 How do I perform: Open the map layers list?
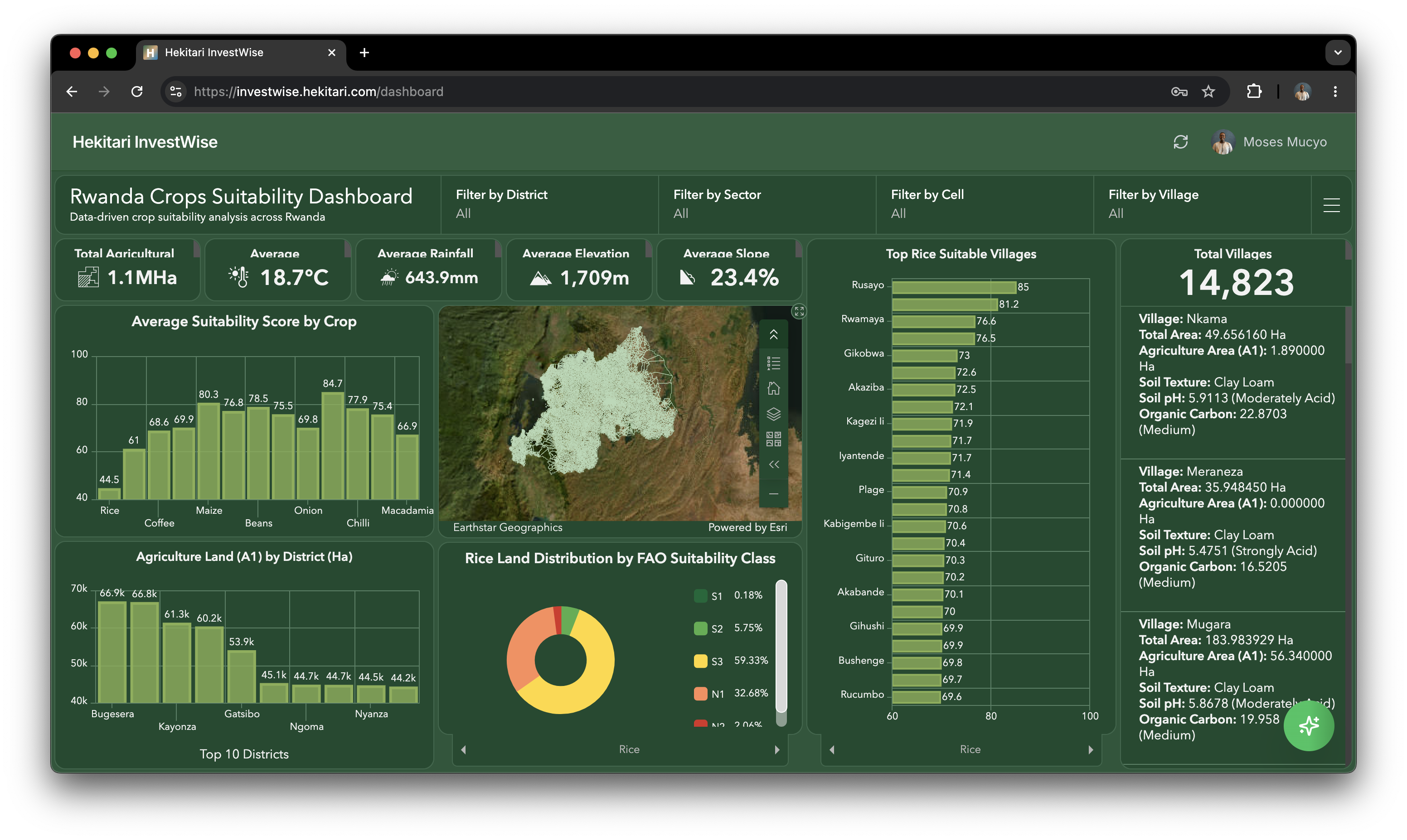click(x=773, y=414)
